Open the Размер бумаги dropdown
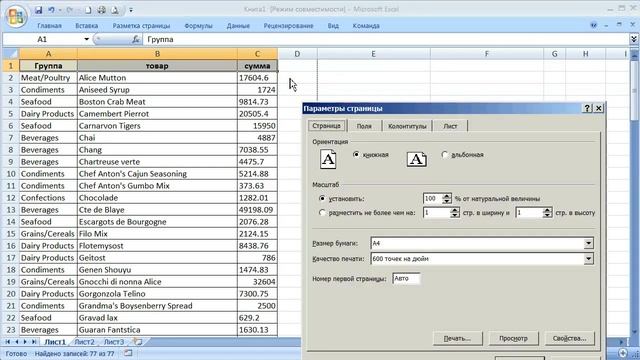 pos(588,243)
